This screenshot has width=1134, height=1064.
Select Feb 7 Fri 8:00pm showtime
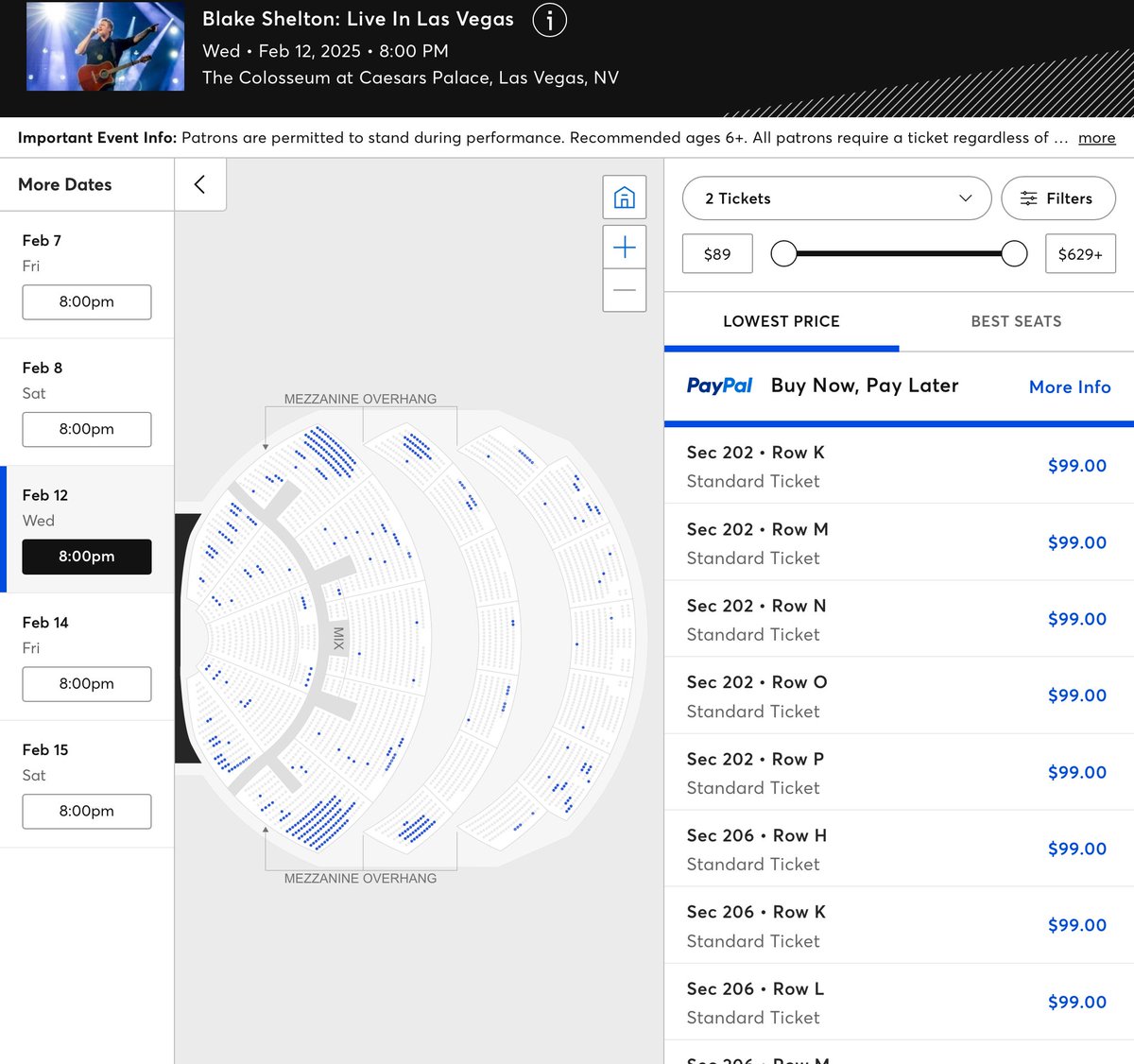click(87, 301)
